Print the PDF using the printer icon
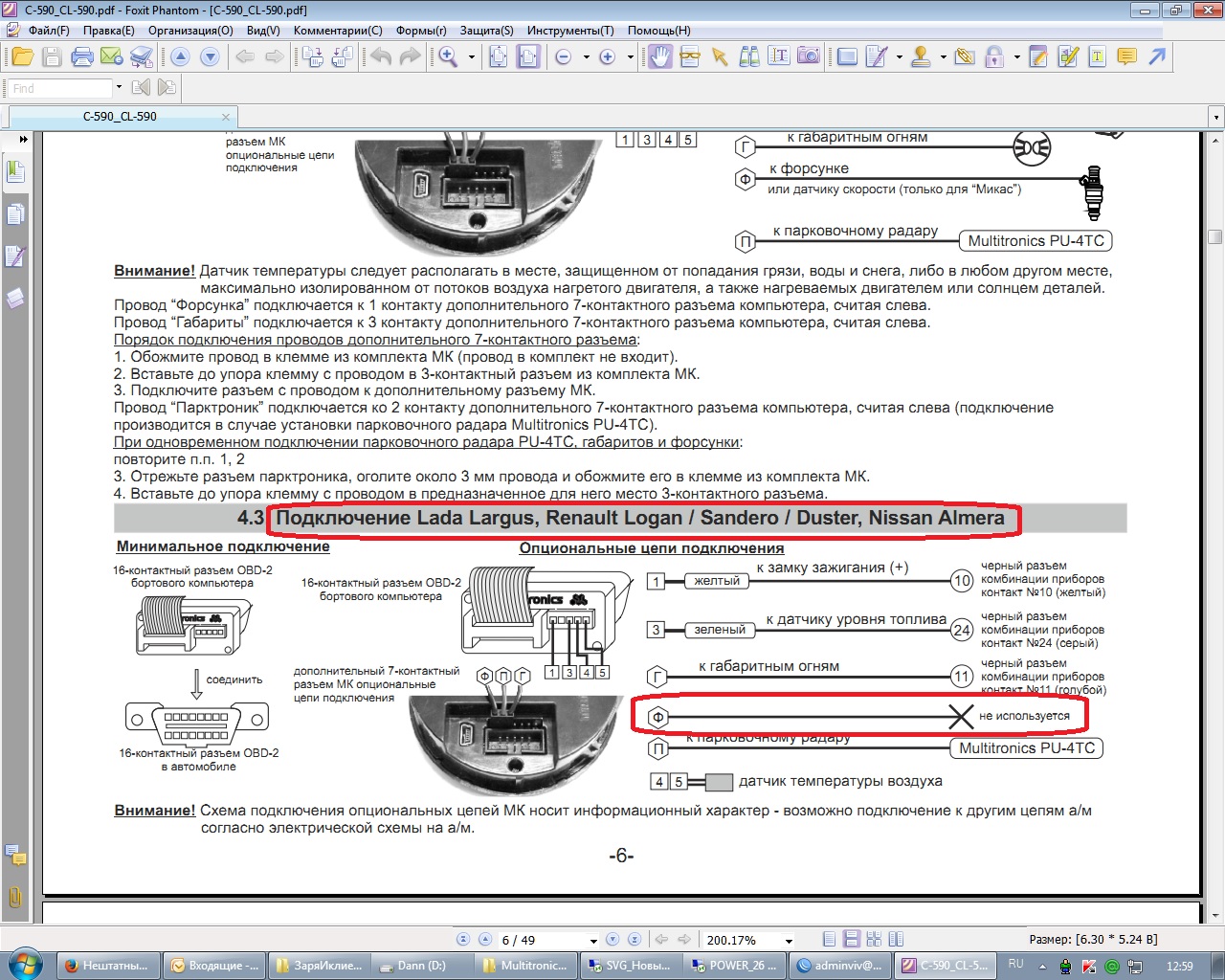 click(x=82, y=57)
